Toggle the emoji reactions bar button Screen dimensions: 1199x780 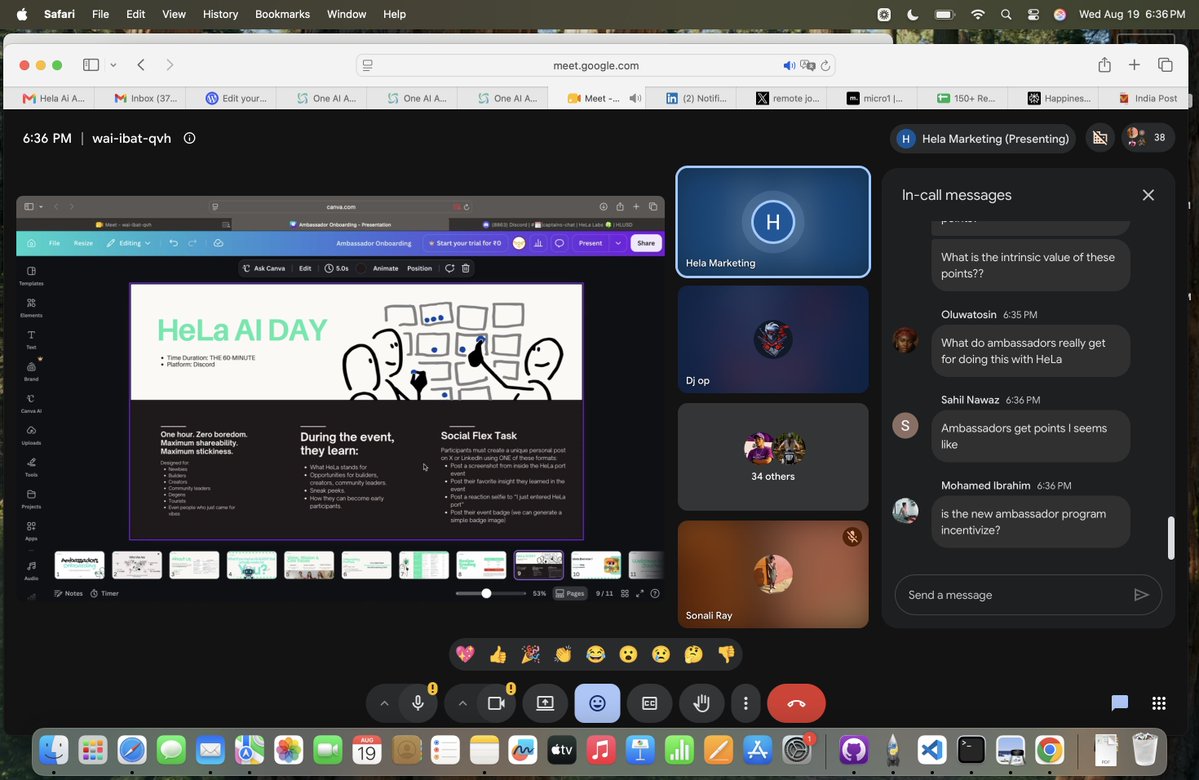(x=597, y=704)
